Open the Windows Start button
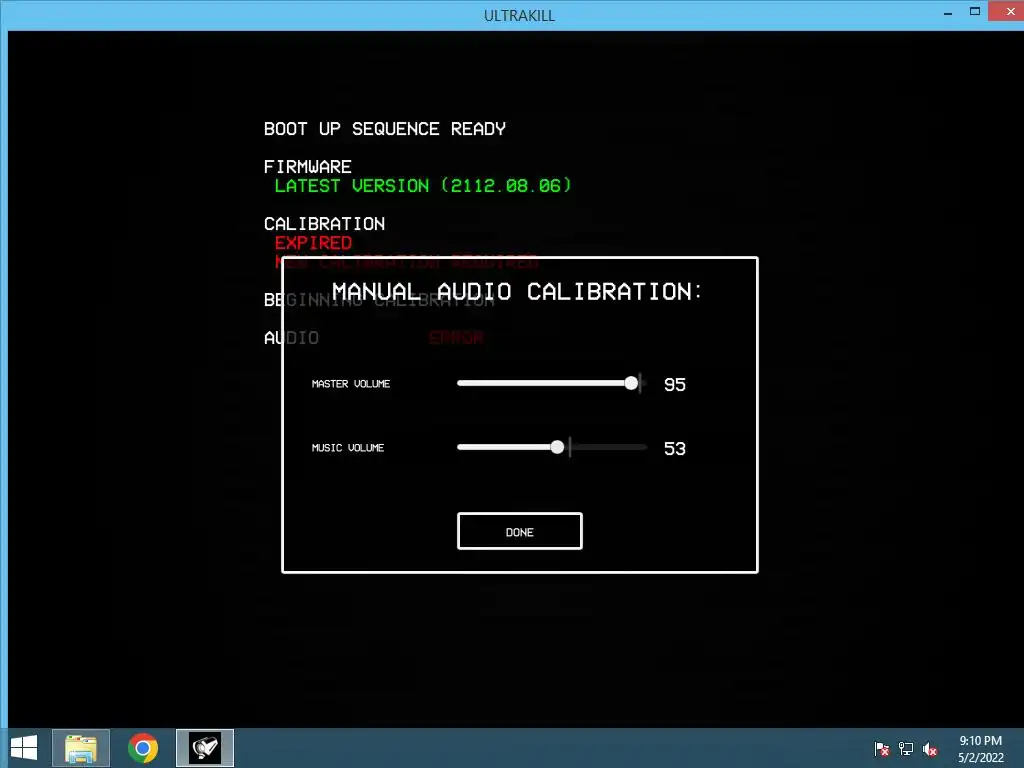This screenshot has height=768, width=1024. pyautogui.click(x=24, y=748)
